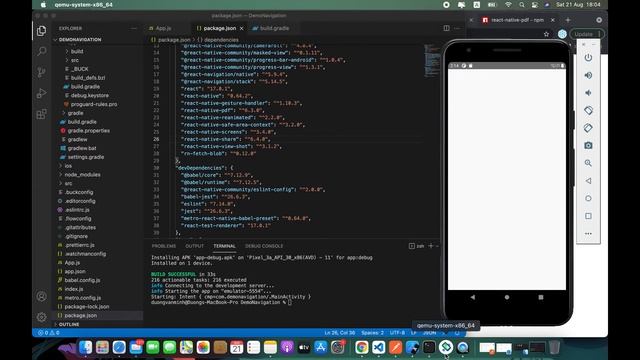640x360 pixels.
Task: Open settings.gradle in the explorer
Action: 86,157
